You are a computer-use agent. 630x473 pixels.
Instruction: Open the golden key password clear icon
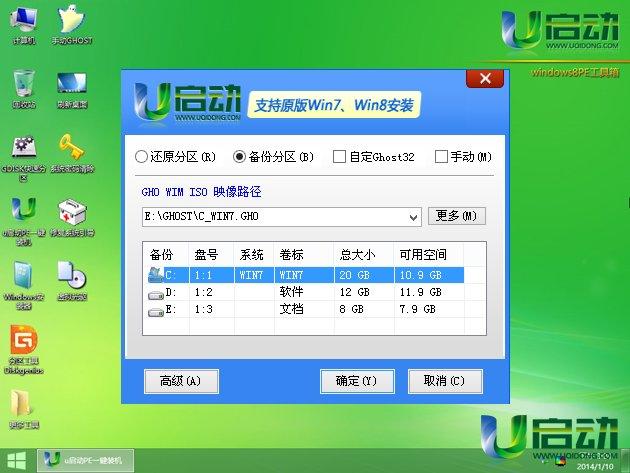tap(72, 154)
